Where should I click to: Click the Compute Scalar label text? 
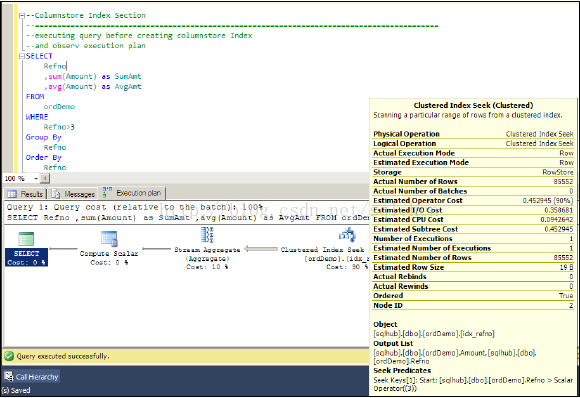pyautogui.click(x=109, y=254)
